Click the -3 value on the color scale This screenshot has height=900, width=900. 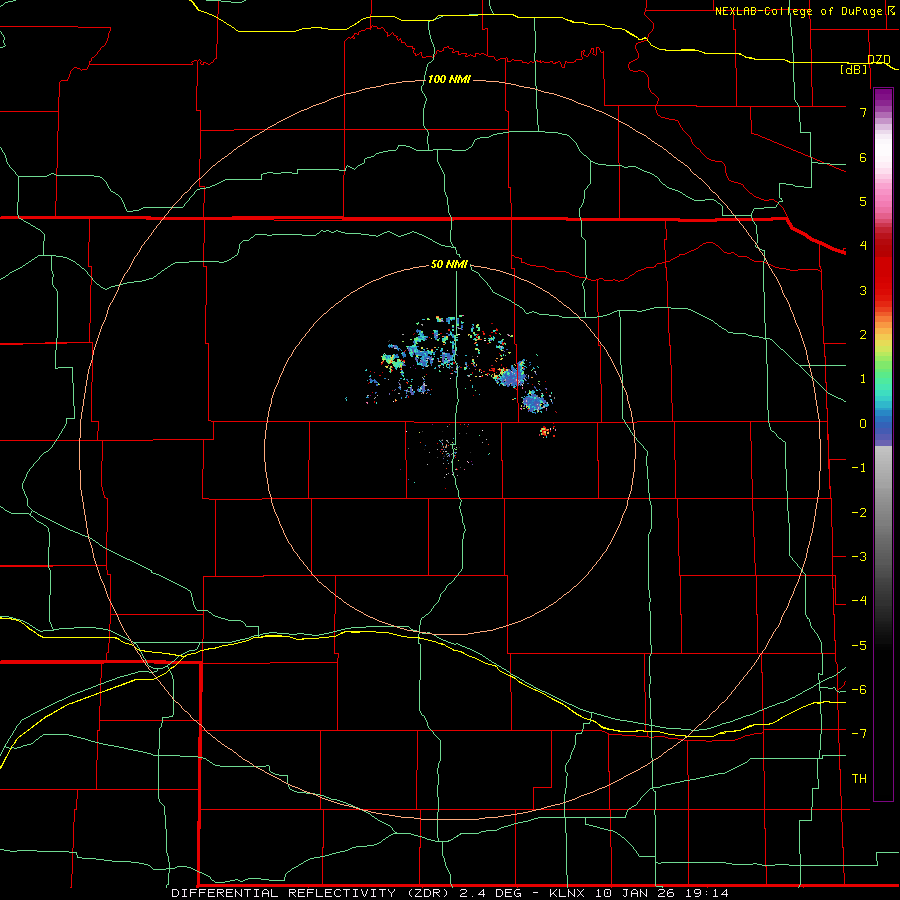(859, 557)
